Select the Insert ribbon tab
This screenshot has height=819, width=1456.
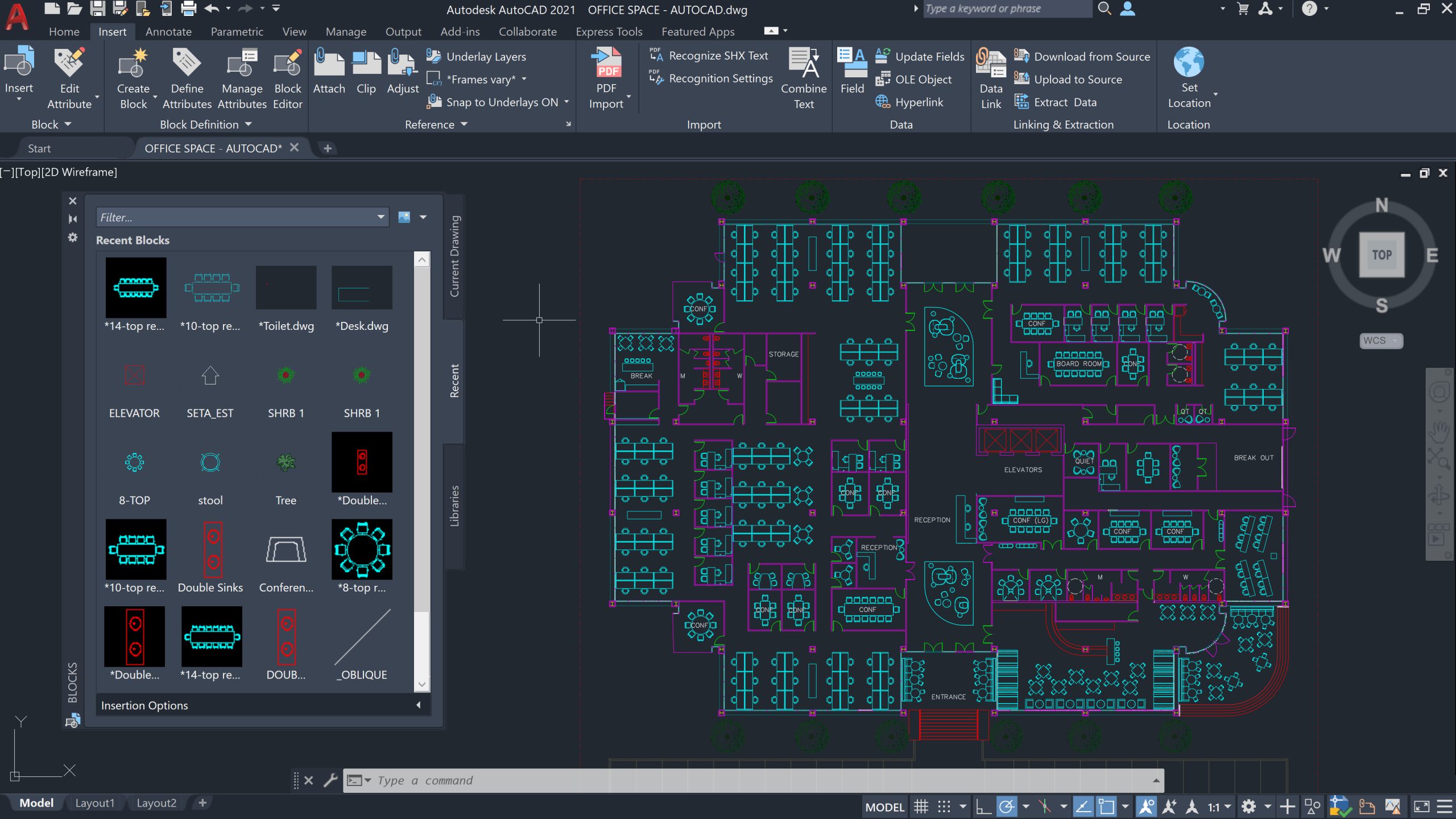tap(112, 31)
